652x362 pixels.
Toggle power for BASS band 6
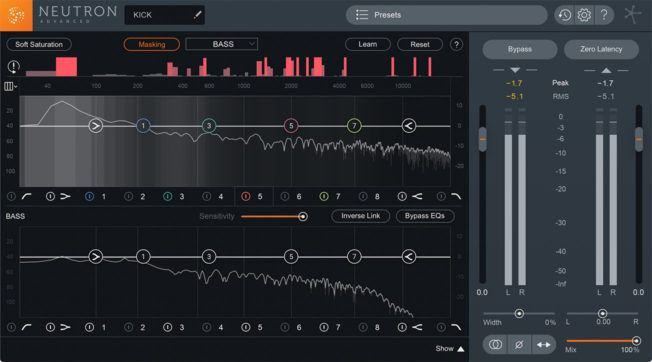[x=285, y=327]
